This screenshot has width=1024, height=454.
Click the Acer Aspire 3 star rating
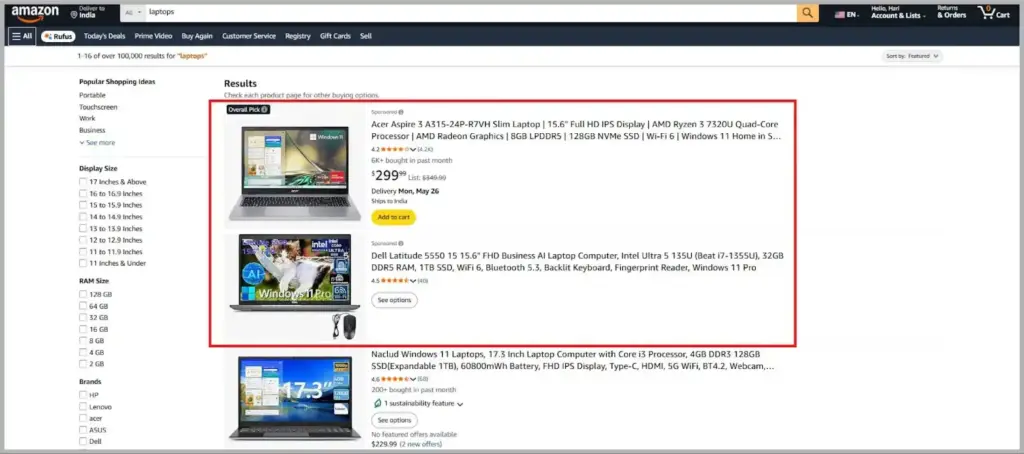(x=395, y=149)
